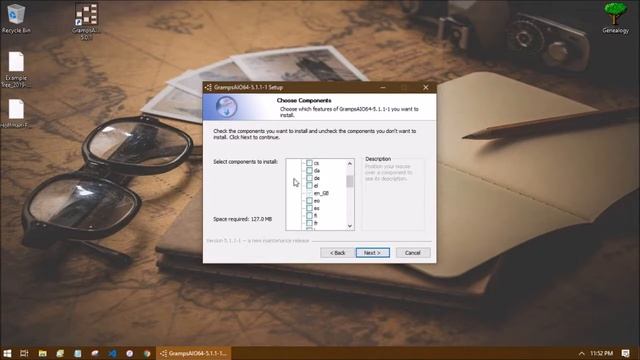
Task: Check the fi language component
Action: tap(309, 216)
